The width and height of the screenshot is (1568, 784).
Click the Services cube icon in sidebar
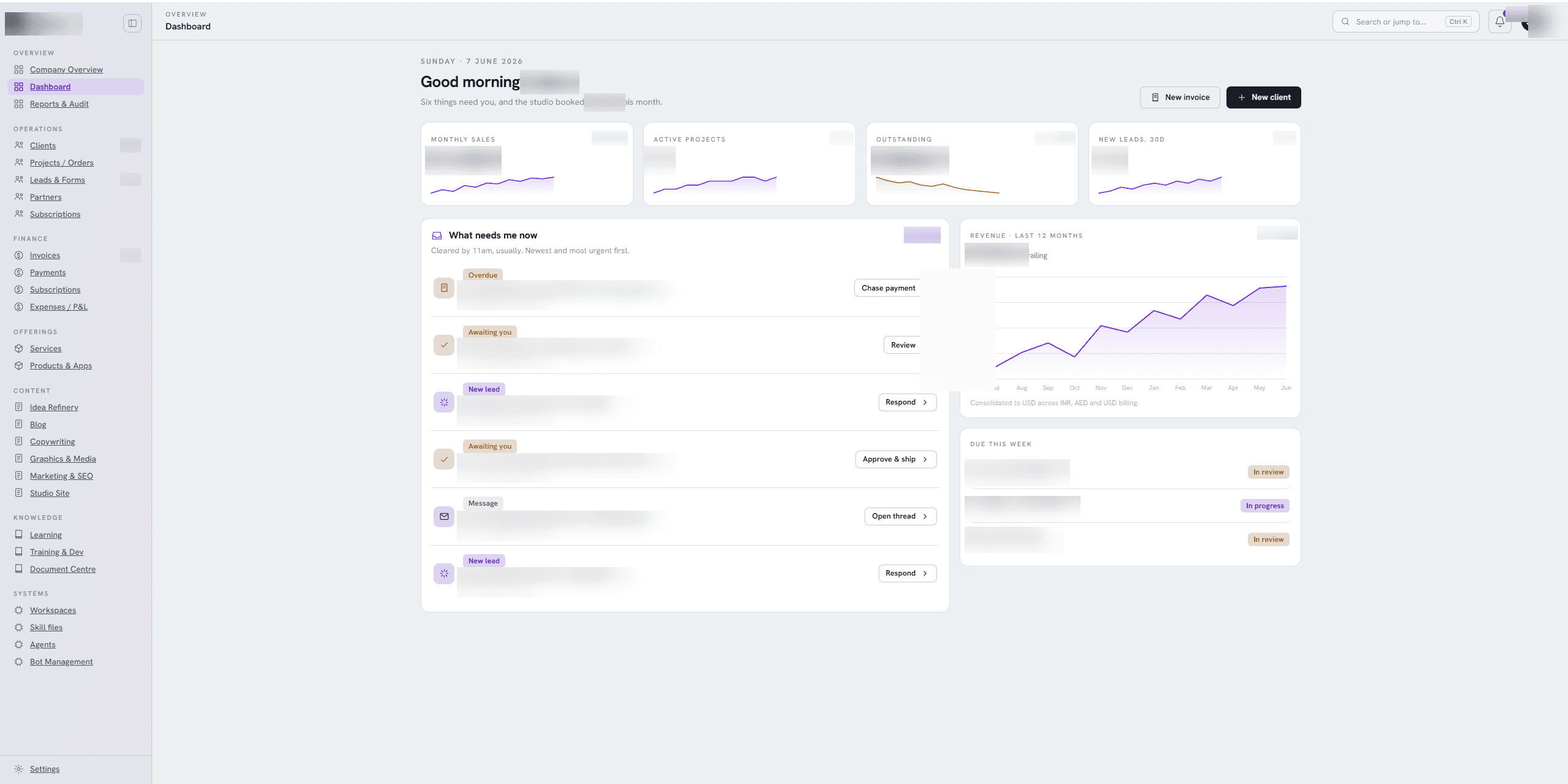(19, 349)
